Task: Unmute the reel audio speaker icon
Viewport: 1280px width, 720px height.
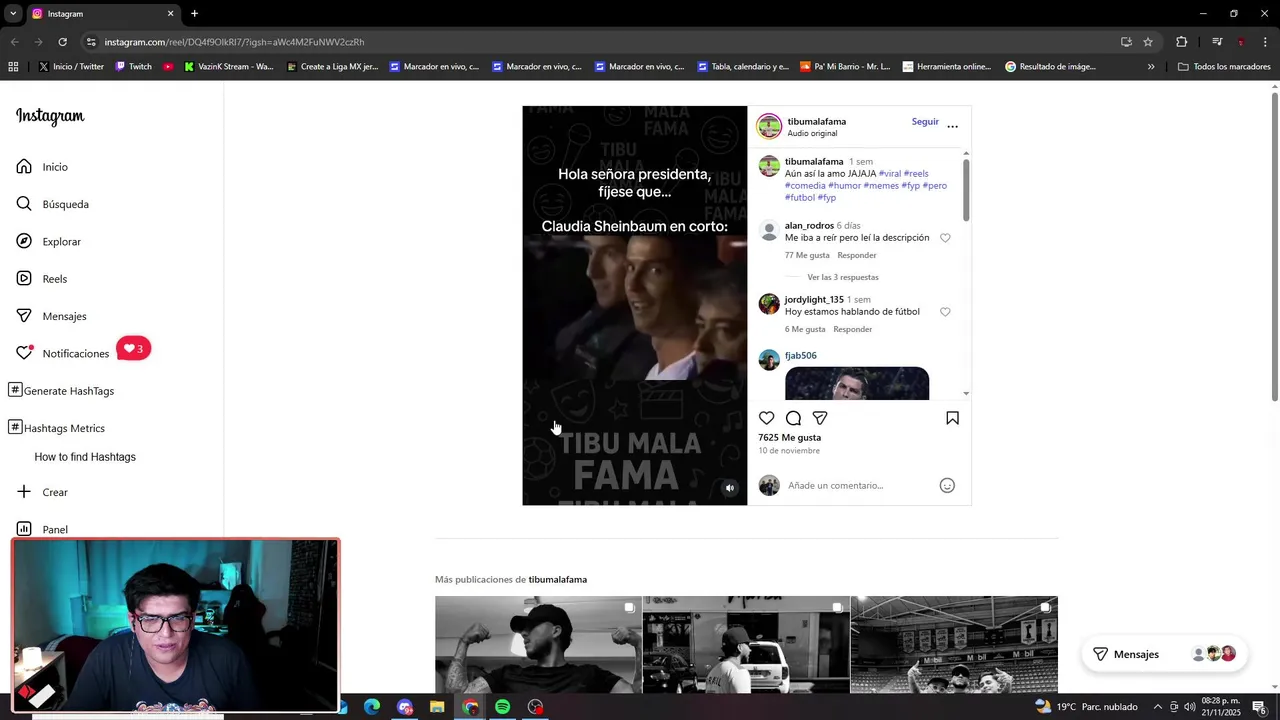Action: click(x=730, y=488)
